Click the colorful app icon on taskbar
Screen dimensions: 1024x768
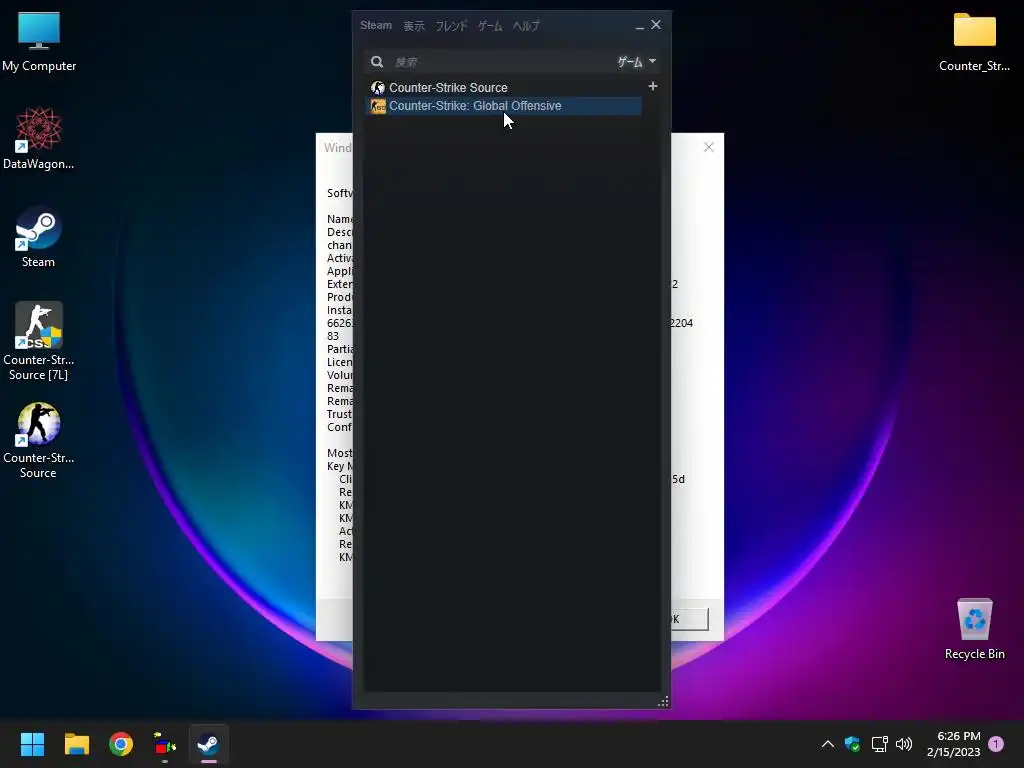pyautogui.click(x=165, y=744)
